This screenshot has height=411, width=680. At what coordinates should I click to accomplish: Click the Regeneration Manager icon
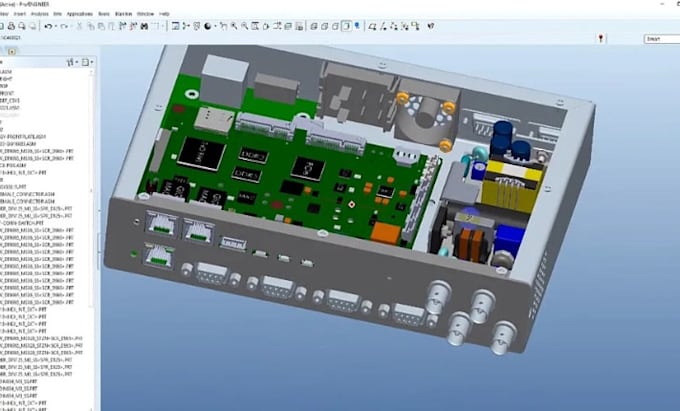tap(133, 26)
